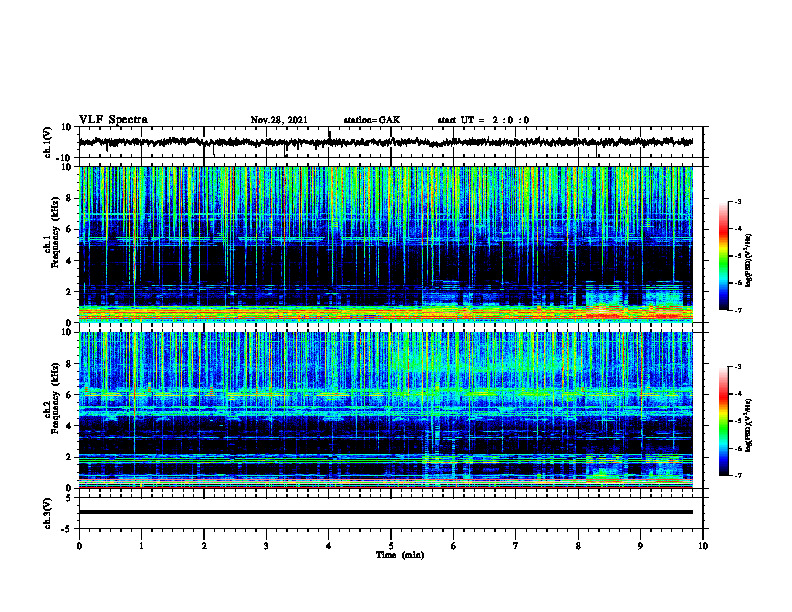This screenshot has width=792, height=612.
Task: Click the time axis tick label '10'
Action: tap(703, 546)
